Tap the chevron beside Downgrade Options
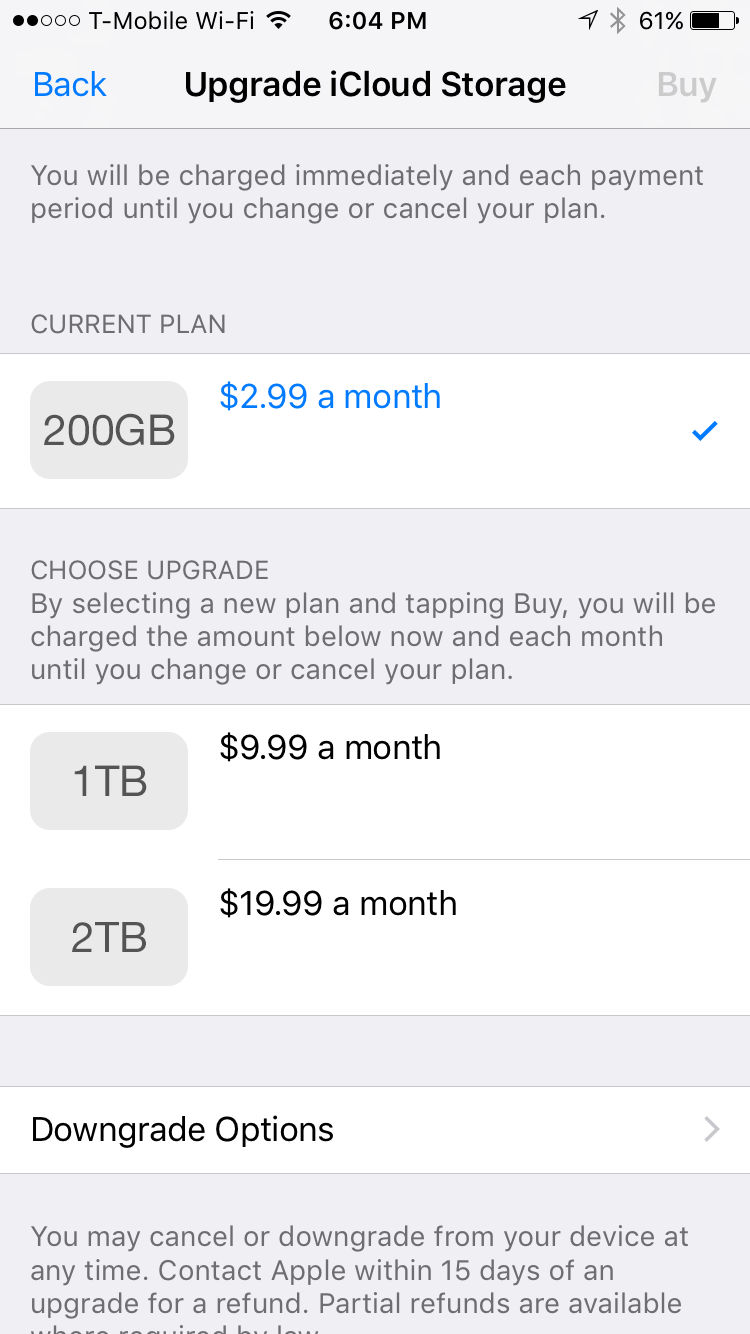This screenshot has width=750, height=1334. click(711, 1129)
